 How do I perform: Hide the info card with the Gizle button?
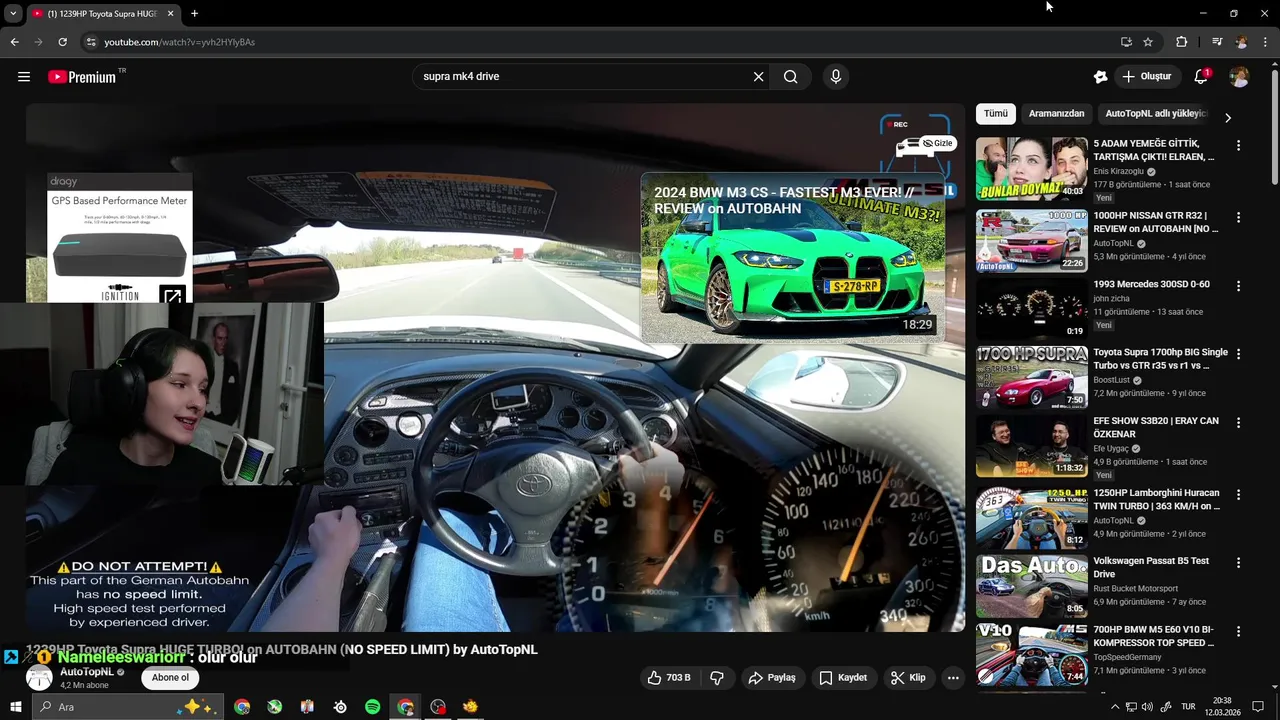[938, 144]
